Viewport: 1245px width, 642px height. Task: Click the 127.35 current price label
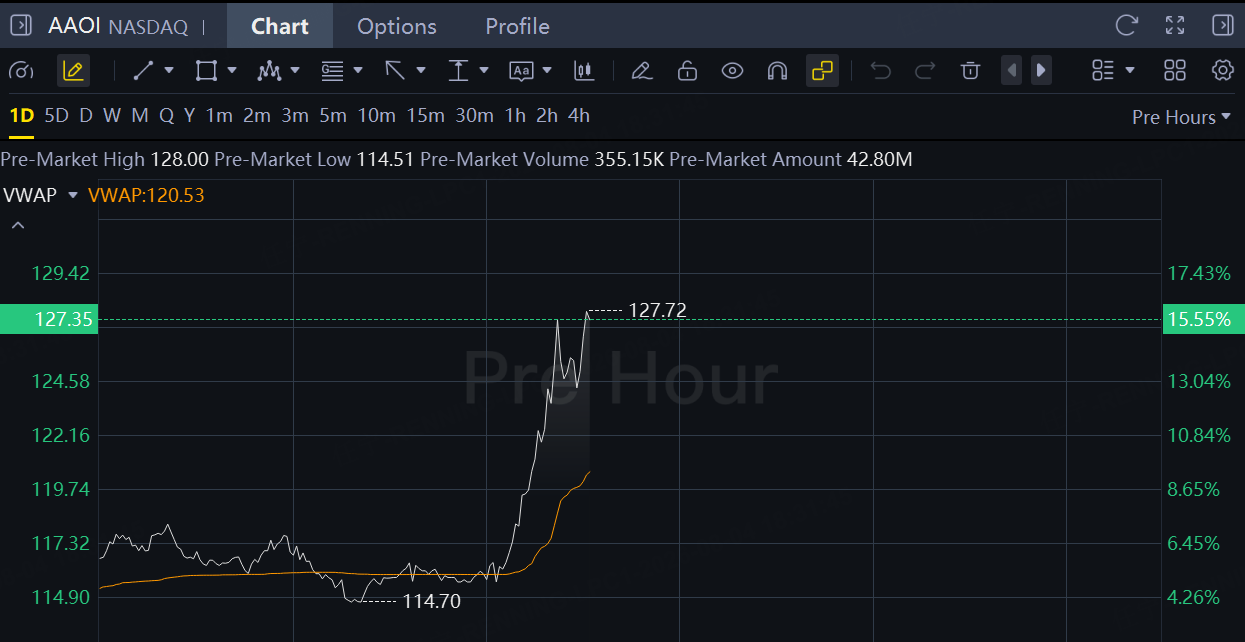click(x=49, y=319)
